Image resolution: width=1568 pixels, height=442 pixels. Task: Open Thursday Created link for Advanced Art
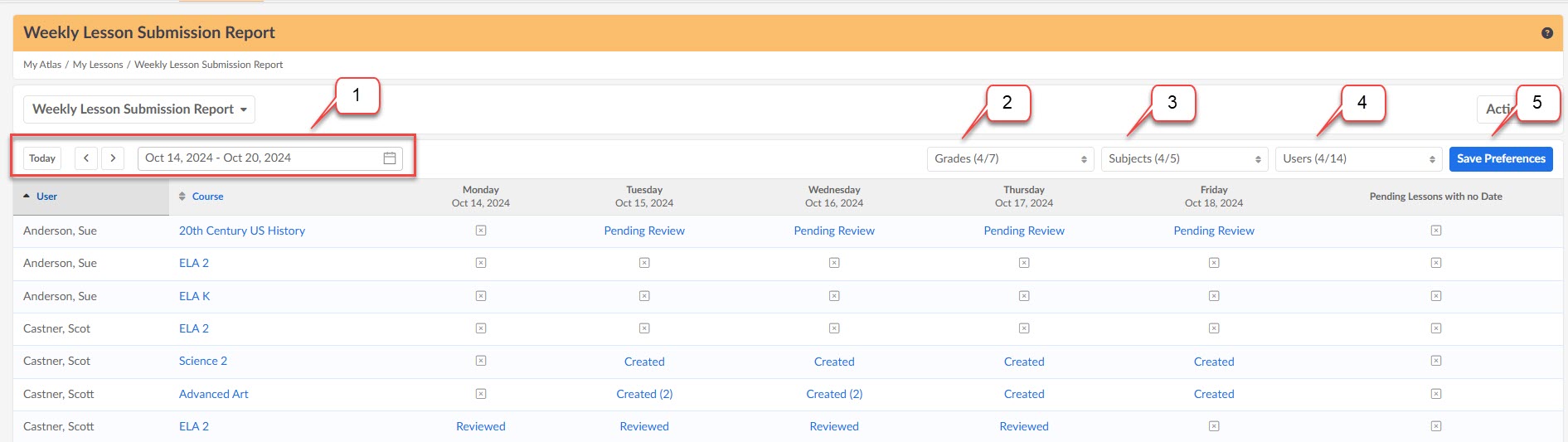(x=1024, y=394)
